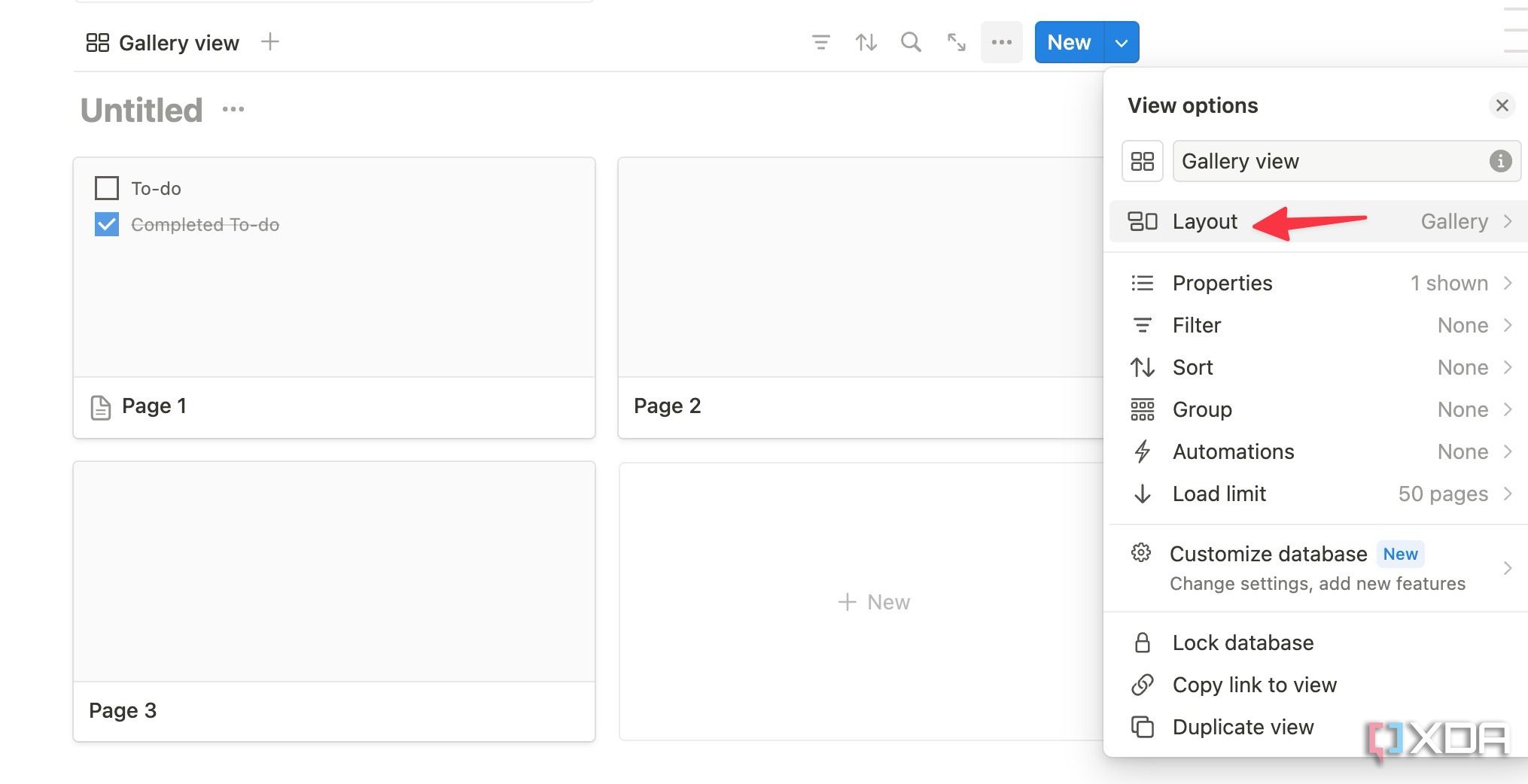
Task: Click the sort arrows icon in the toolbar
Action: pyautogui.click(x=866, y=42)
